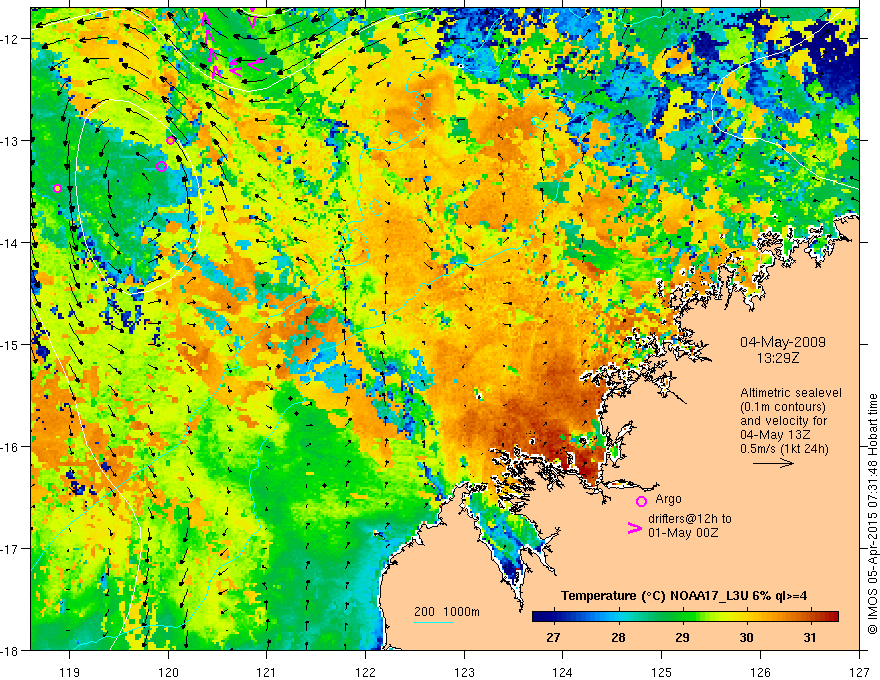Click the longitude axis label 121
The width and height of the screenshot is (880, 680).
(x=267, y=672)
